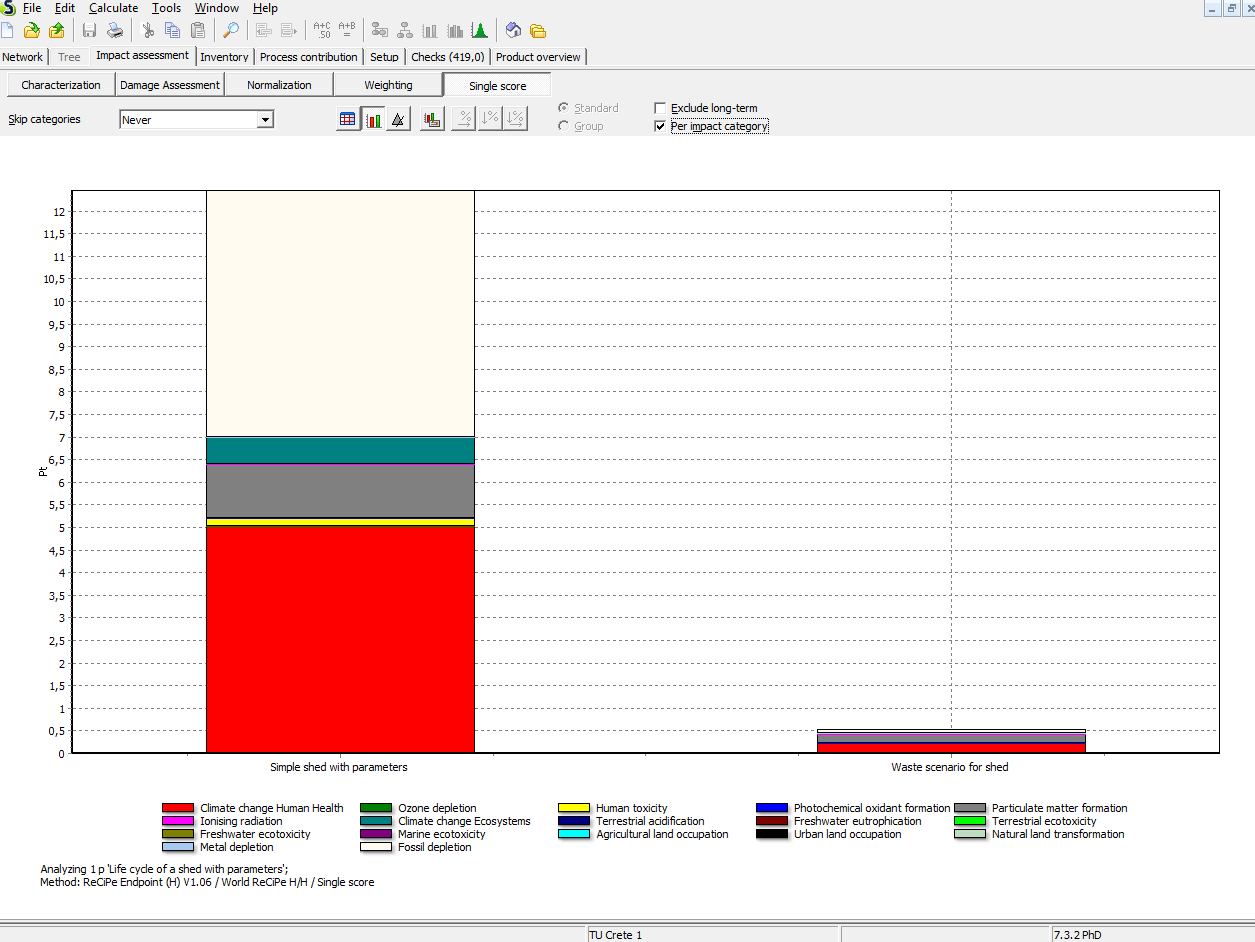Paste using the clipboard icon

pyautogui.click(x=198, y=31)
